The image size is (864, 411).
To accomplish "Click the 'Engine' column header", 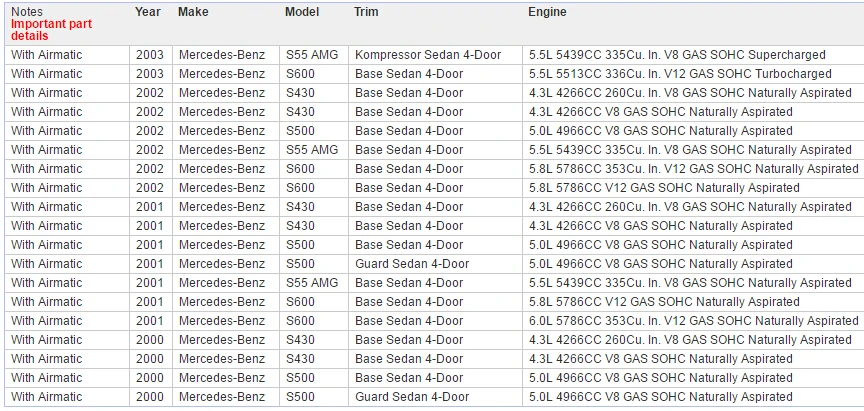I will (x=547, y=12).
